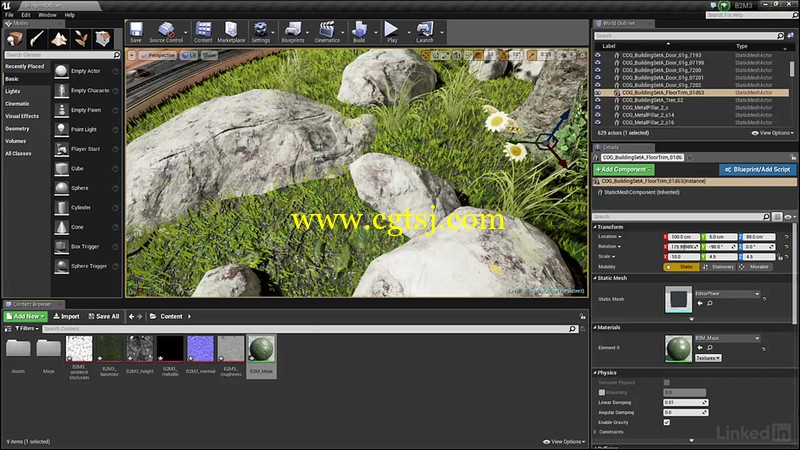This screenshot has height=450, width=800.
Task: Open Filters dropdown in Content Browser
Action: pyautogui.click(x=27, y=329)
